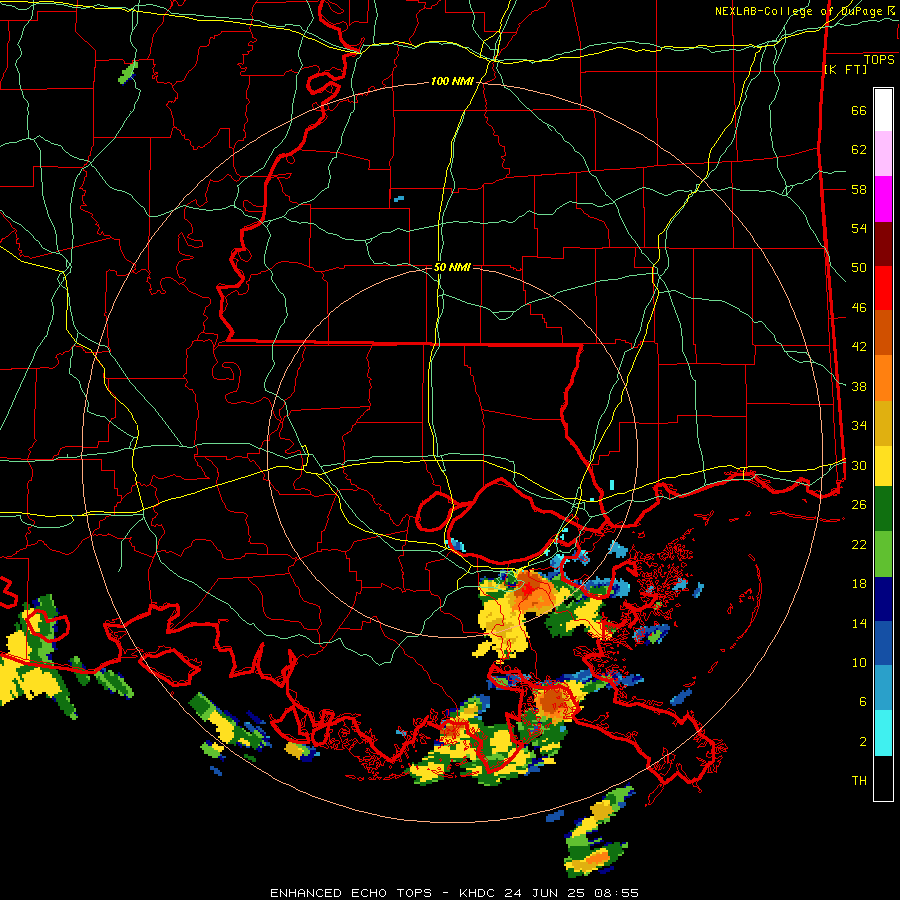Select the navy blue legend swatch

click(883, 599)
